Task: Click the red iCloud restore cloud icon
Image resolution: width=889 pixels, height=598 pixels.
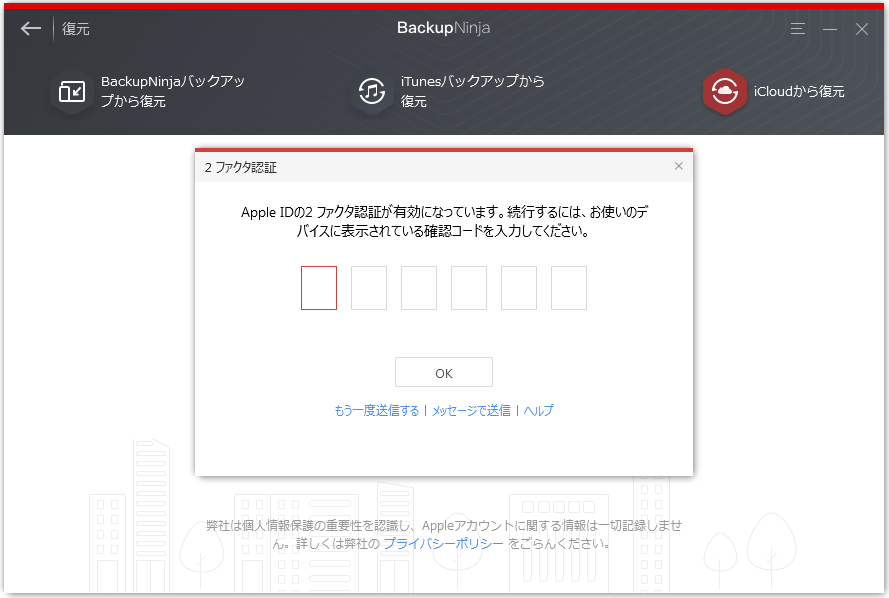Action: point(725,91)
